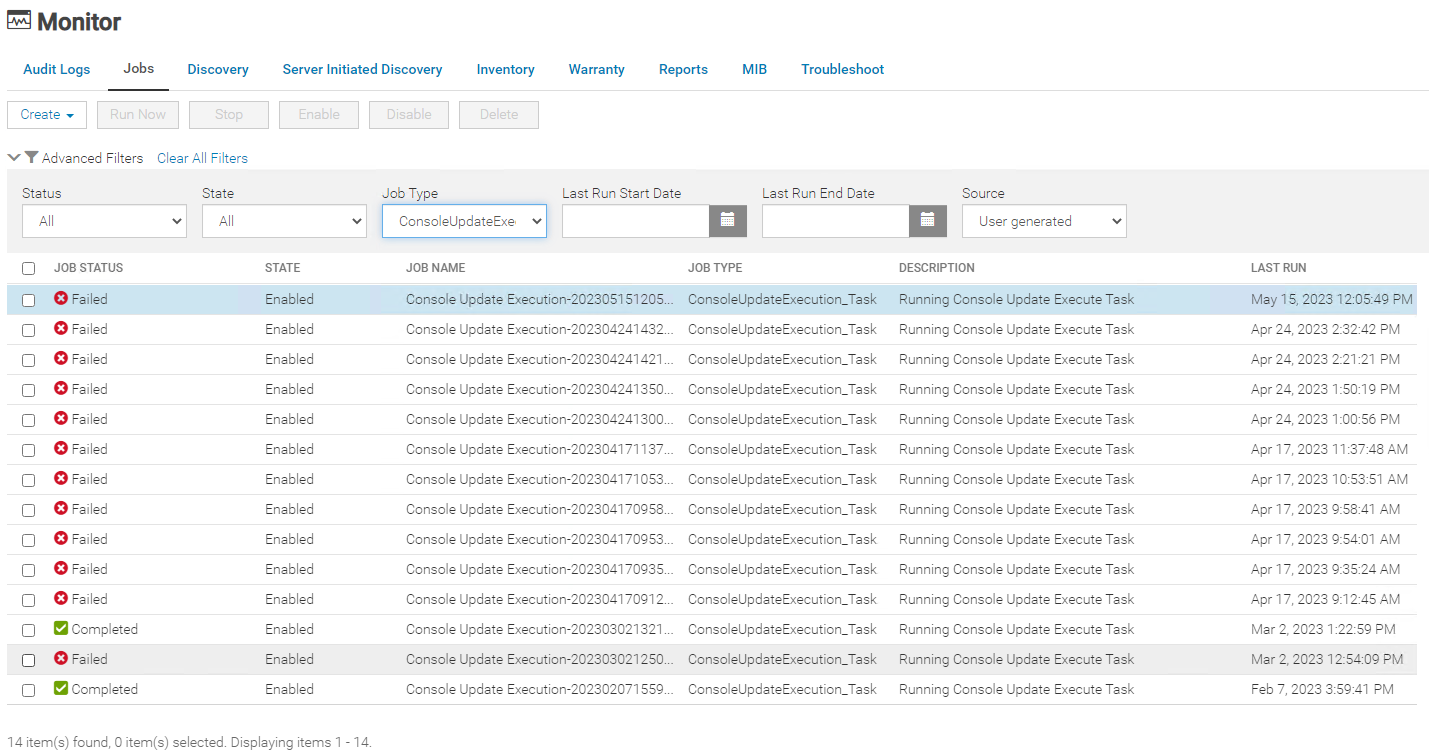Click the Last Run Start Date input field
The width and height of the screenshot is (1429, 754).
tap(635, 221)
